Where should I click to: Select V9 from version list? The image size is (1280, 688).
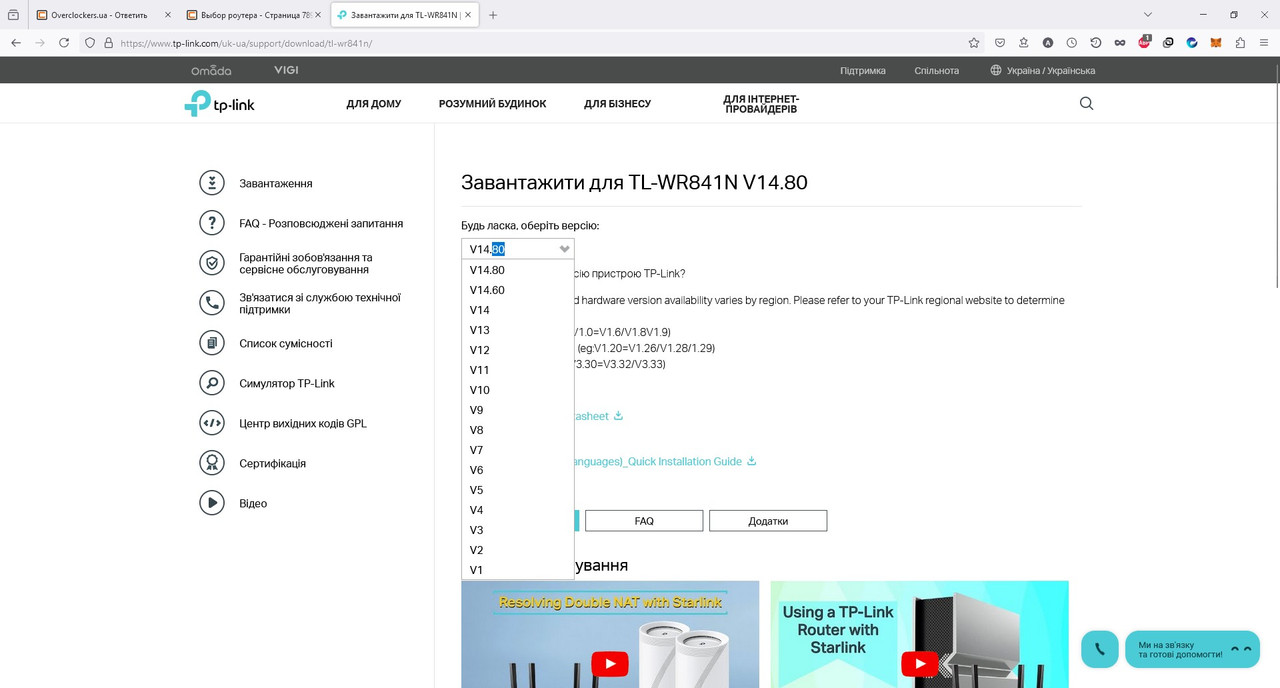point(518,410)
